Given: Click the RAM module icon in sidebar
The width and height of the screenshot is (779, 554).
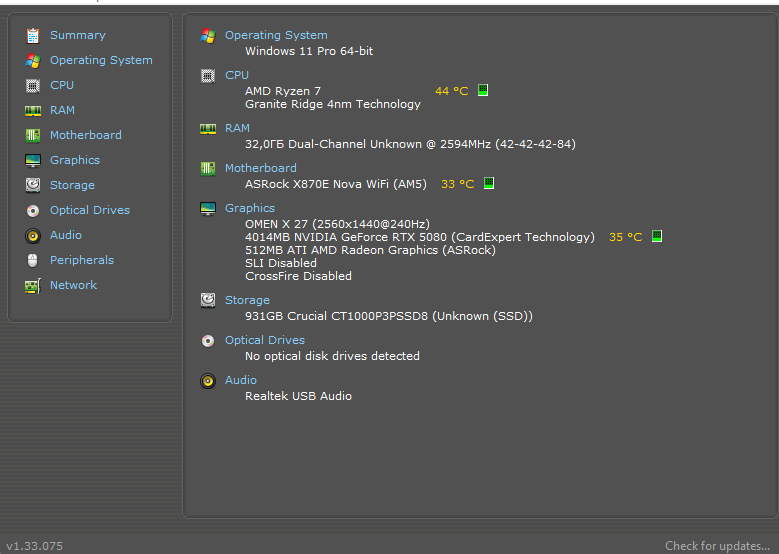Looking at the screenshot, I should point(33,110).
